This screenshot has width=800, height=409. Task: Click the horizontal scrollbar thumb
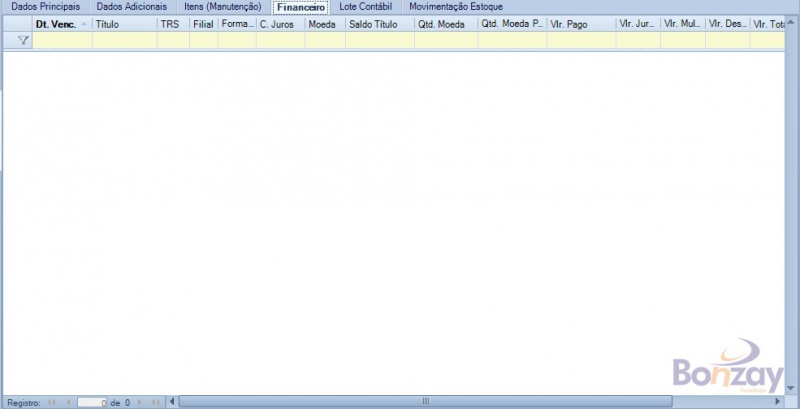point(425,402)
